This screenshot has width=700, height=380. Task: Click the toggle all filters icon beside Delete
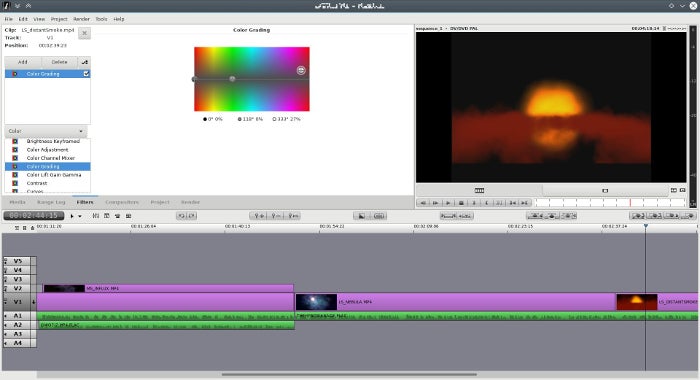coord(84,62)
